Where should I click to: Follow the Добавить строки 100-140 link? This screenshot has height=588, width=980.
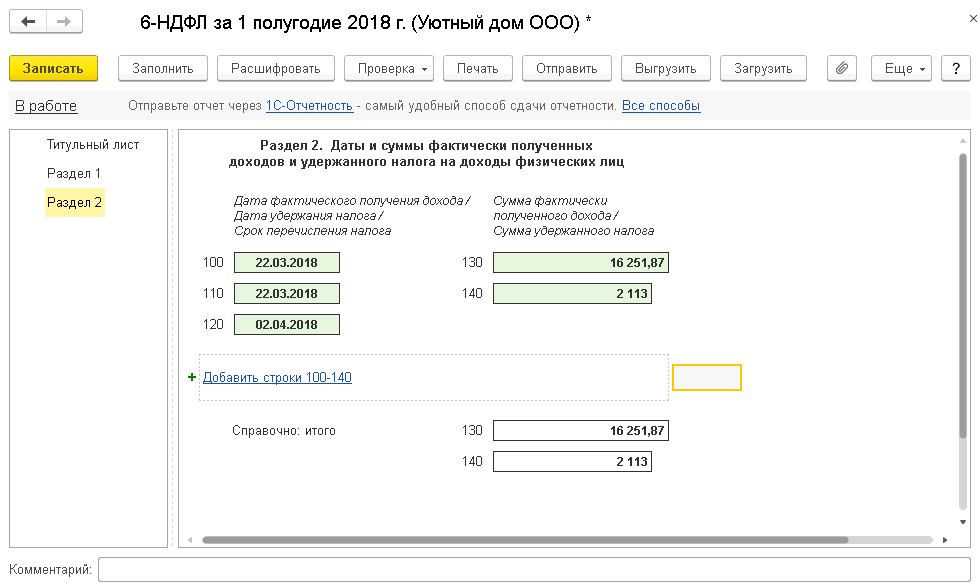coord(278,377)
